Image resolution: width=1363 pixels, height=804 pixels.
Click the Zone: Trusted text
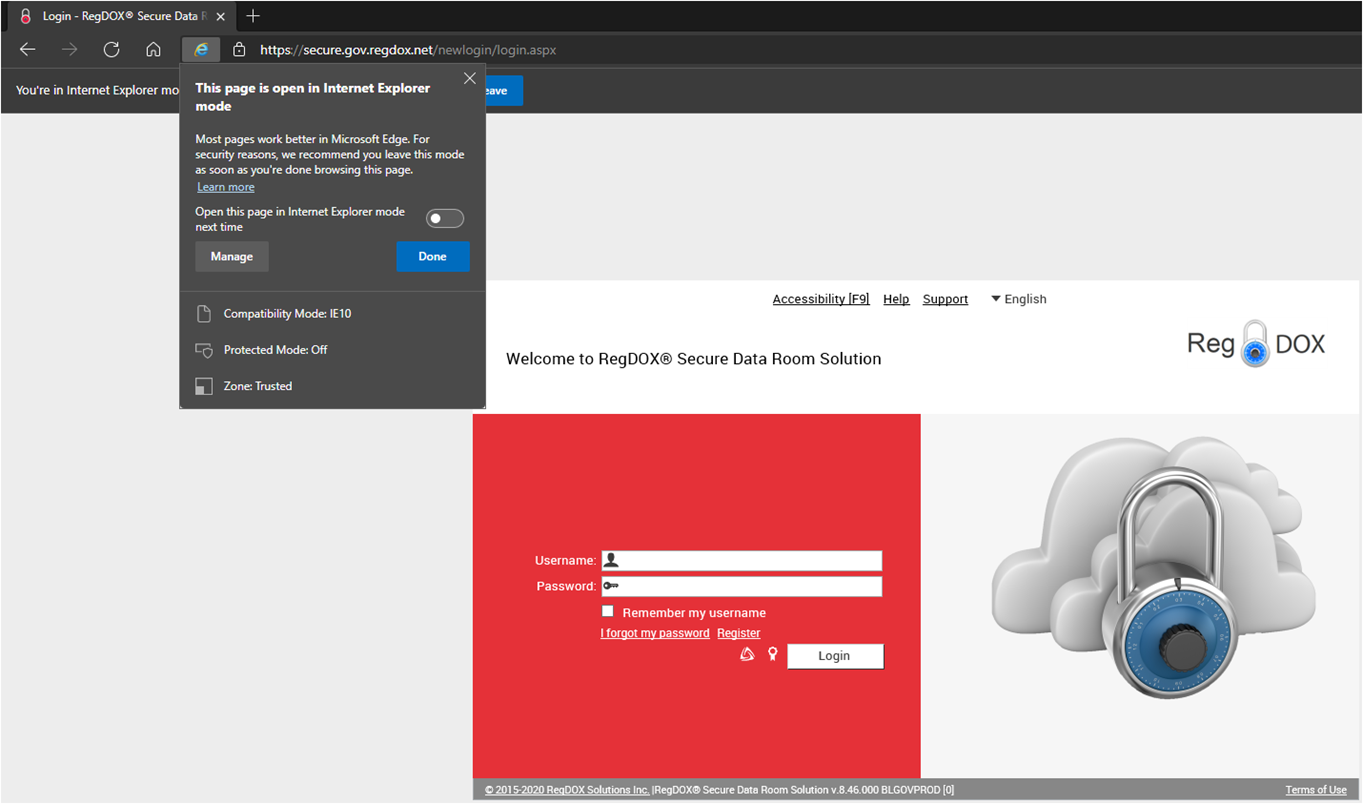click(x=258, y=386)
